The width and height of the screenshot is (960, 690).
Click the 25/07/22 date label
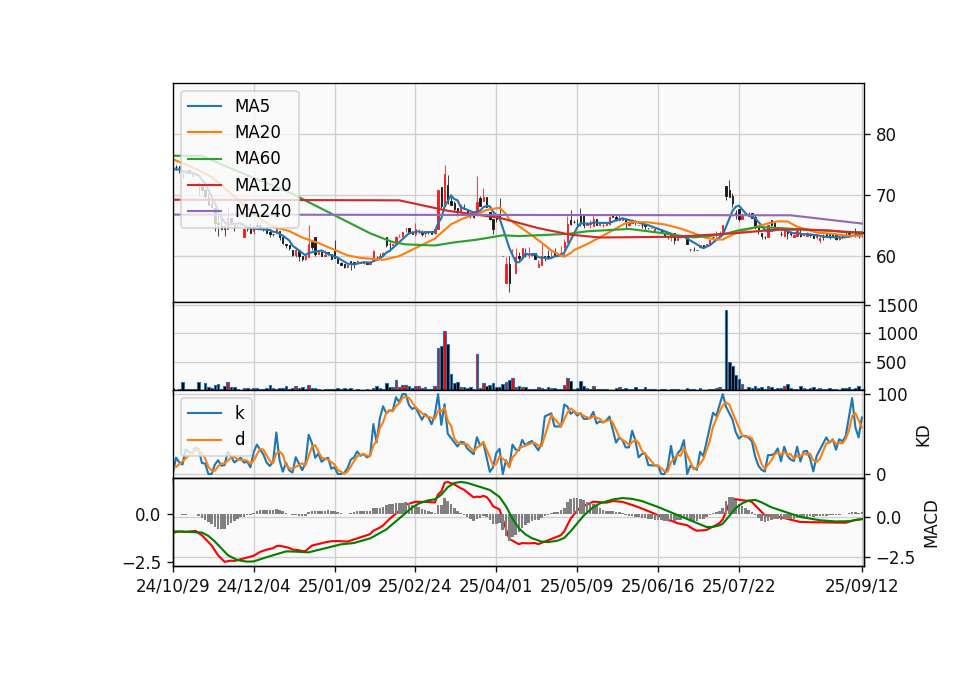pyautogui.click(x=738, y=586)
